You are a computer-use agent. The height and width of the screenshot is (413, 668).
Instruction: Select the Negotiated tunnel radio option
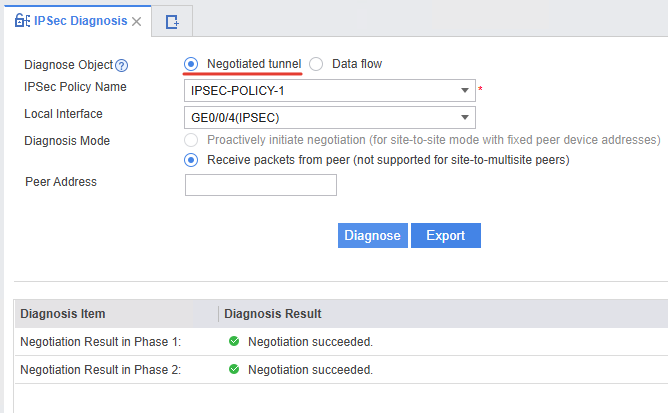coord(192,64)
